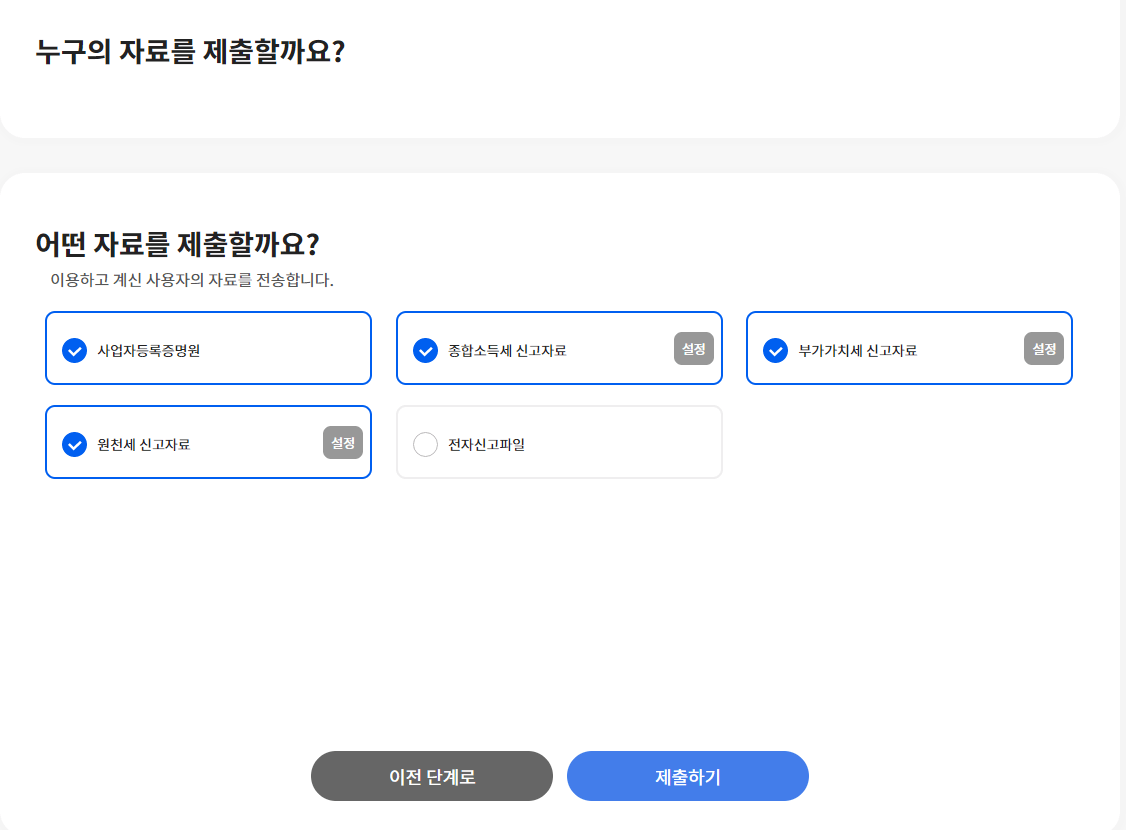Screen dimensions: 1126x830
Task: Click the empty circle icon beside 전자신고파일
Action: (x=424, y=443)
